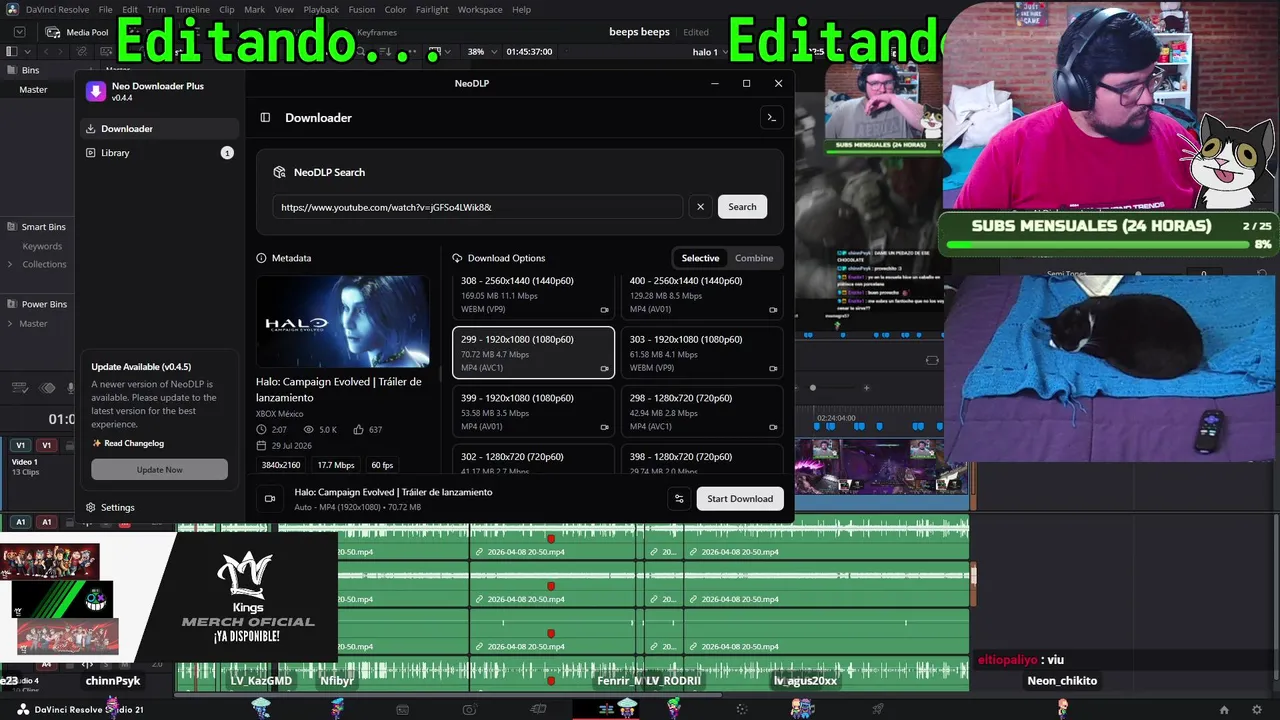Select the Keywords smart bin
The width and height of the screenshot is (1280, 720).
pyautogui.click(x=42, y=246)
